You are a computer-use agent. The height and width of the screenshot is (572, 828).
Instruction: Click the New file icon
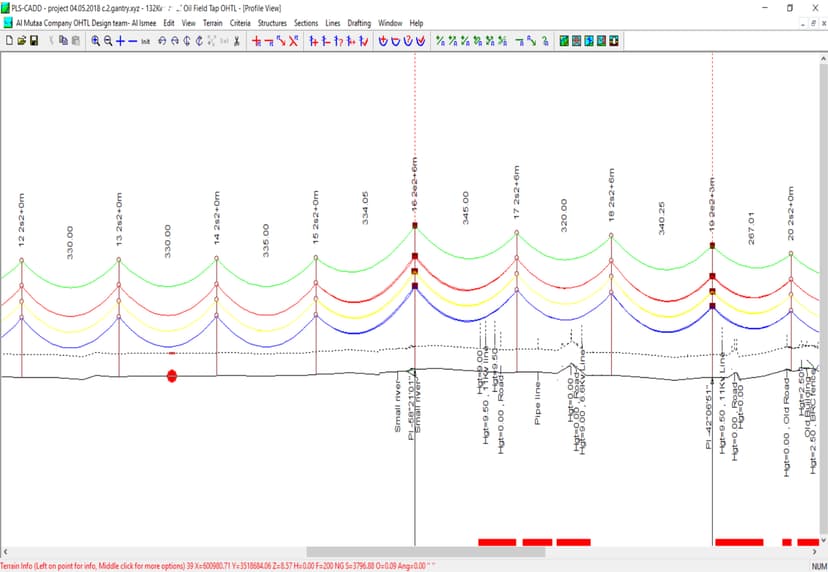click(x=9, y=41)
